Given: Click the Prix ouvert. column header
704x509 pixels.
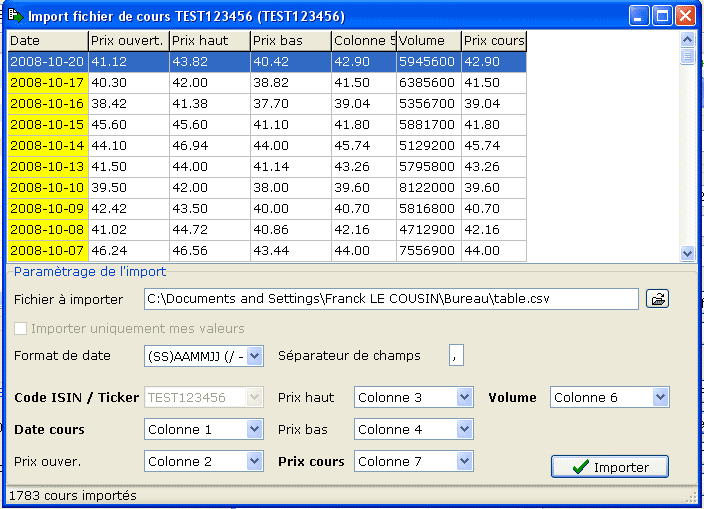Looking at the screenshot, I should click(129, 41).
